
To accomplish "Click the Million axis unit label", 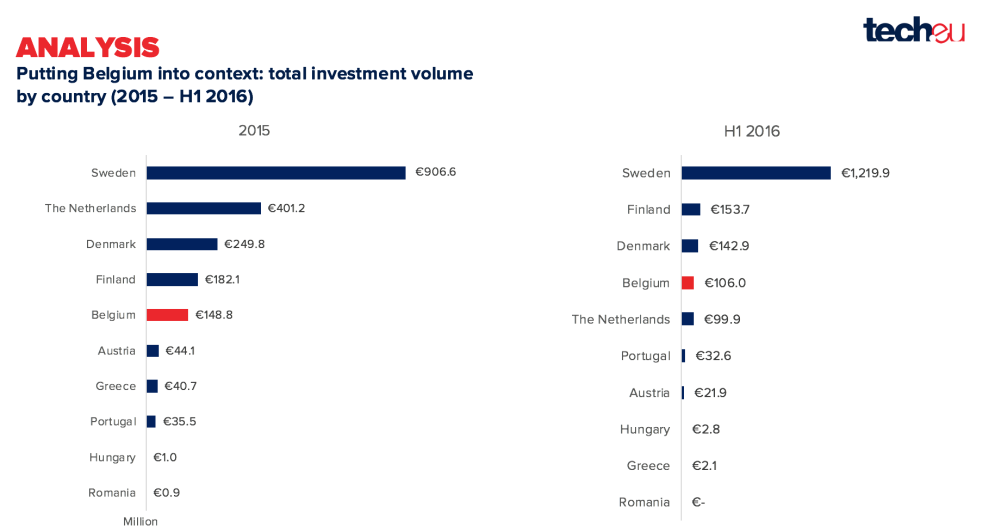I will (141, 521).
